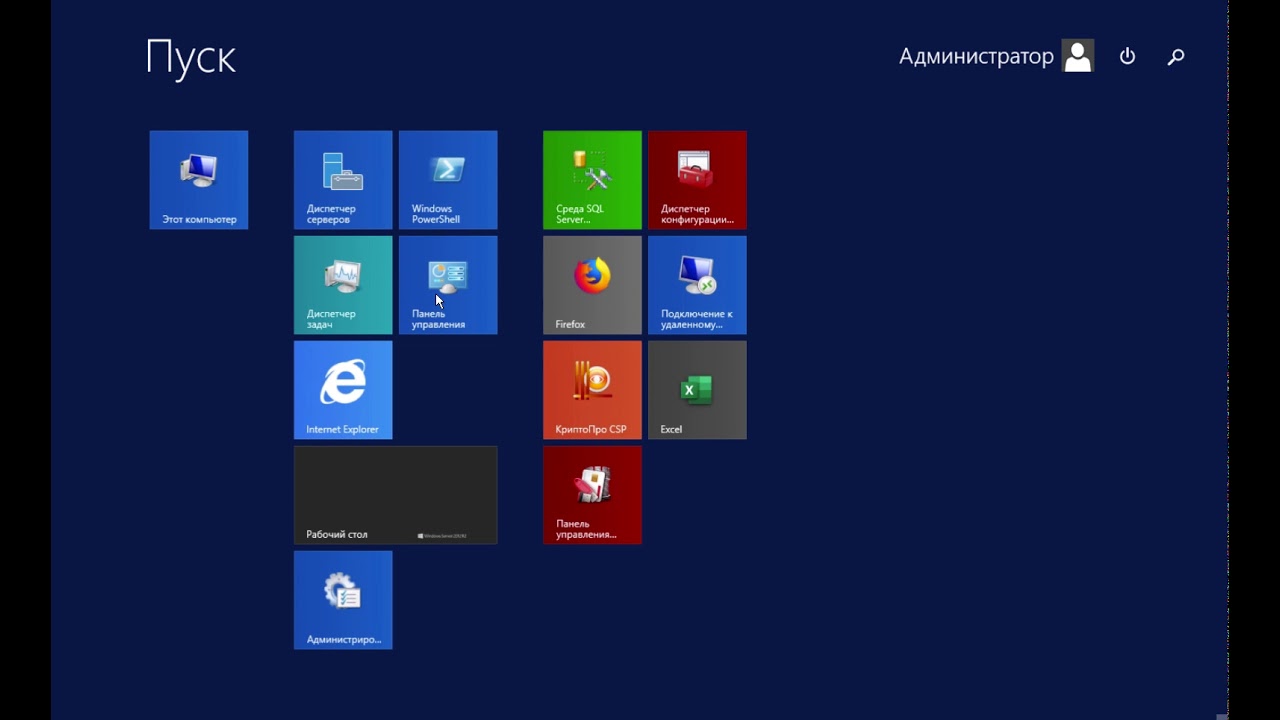Open Подключение к удаленному рабочему столу tile
This screenshot has height=720, width=1280.
697,285
